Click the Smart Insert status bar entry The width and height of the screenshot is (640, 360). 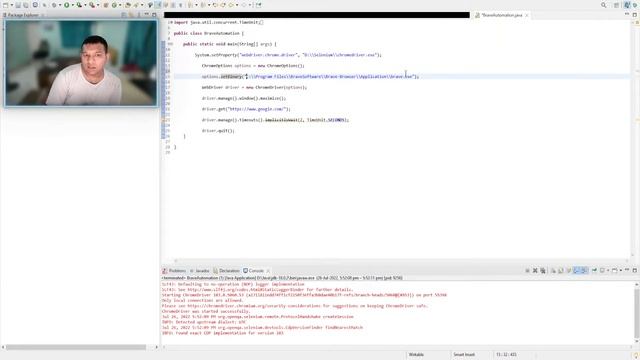pyautogui.click(x=464, y=355)
